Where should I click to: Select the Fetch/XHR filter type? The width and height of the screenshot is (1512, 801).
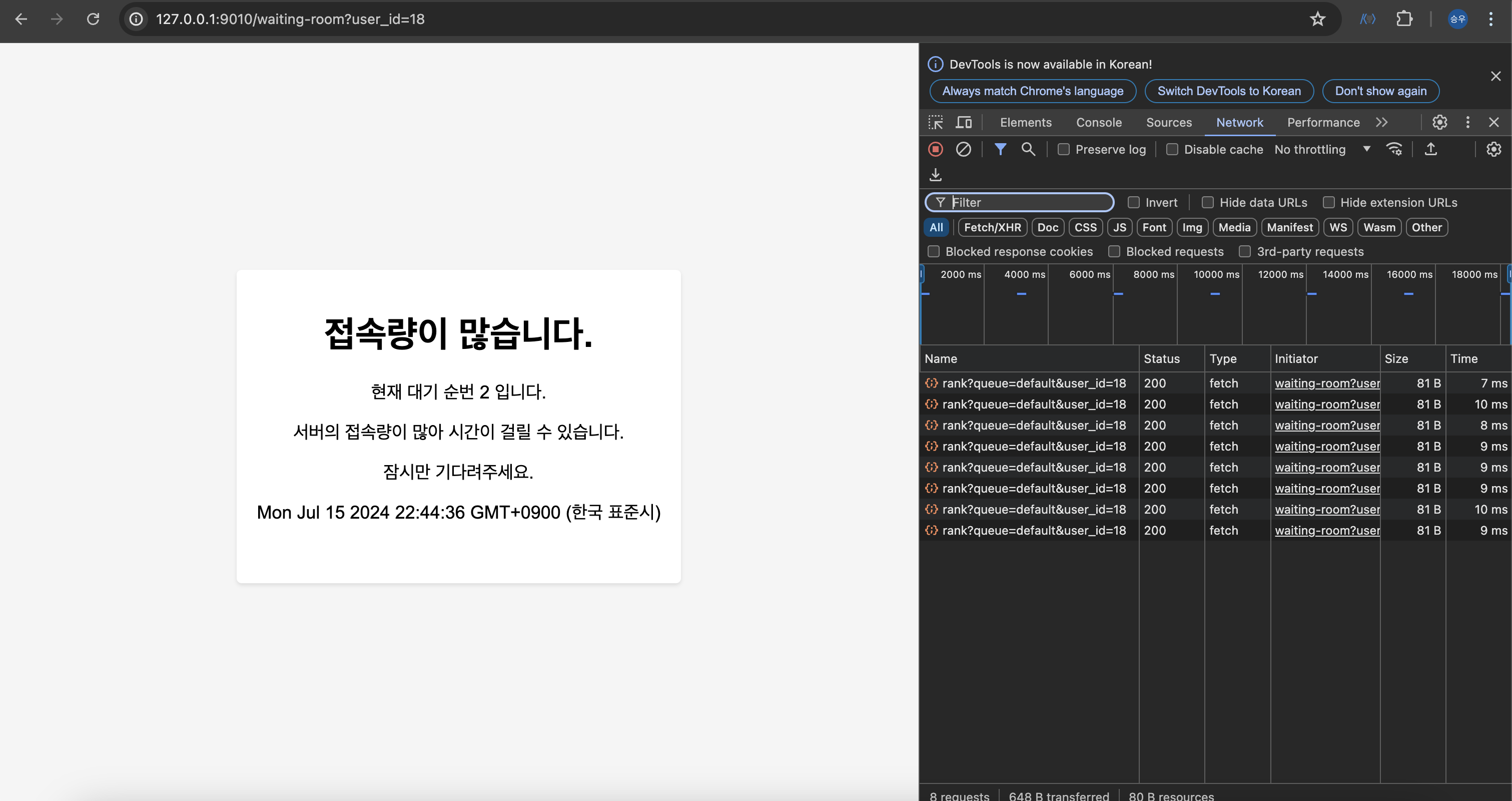click(x=992, y=227)
